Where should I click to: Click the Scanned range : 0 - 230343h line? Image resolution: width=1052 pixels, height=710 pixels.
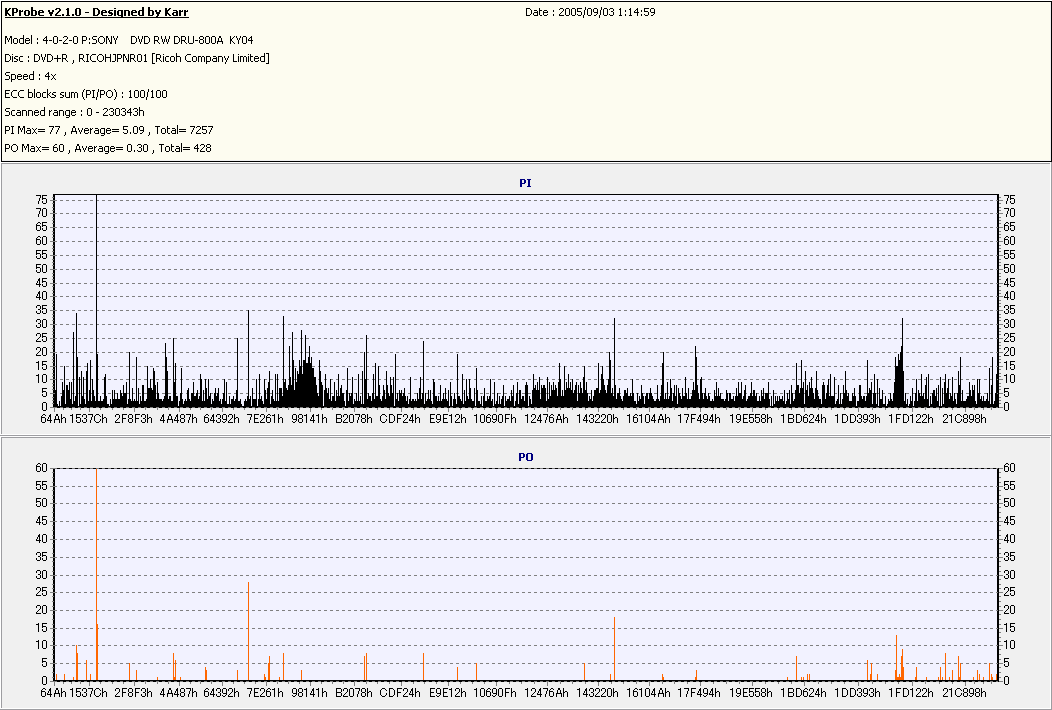coord(74,112)
